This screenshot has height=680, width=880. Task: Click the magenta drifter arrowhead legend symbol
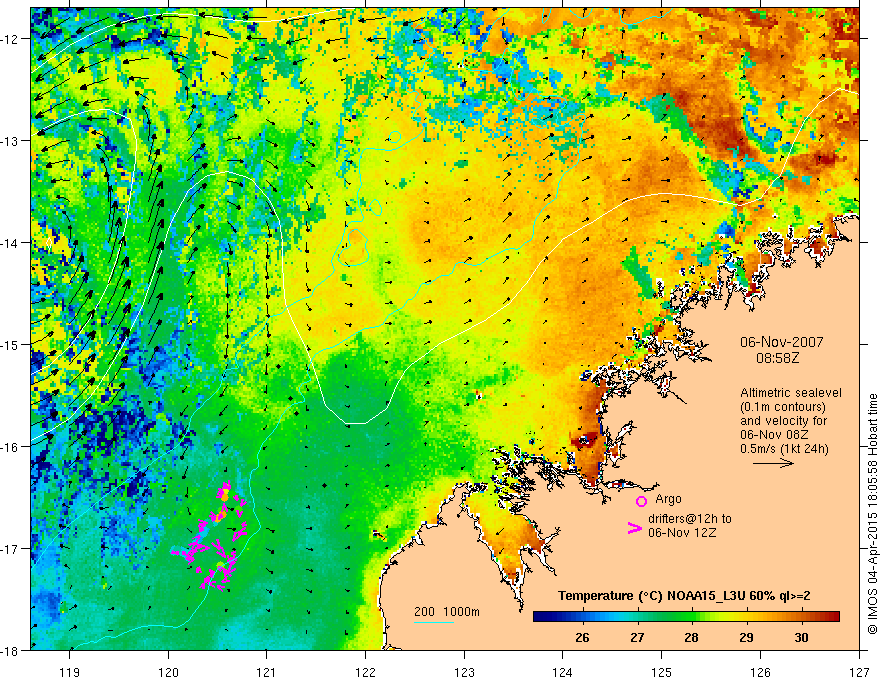pyautogui.click(x=634, y=528)
